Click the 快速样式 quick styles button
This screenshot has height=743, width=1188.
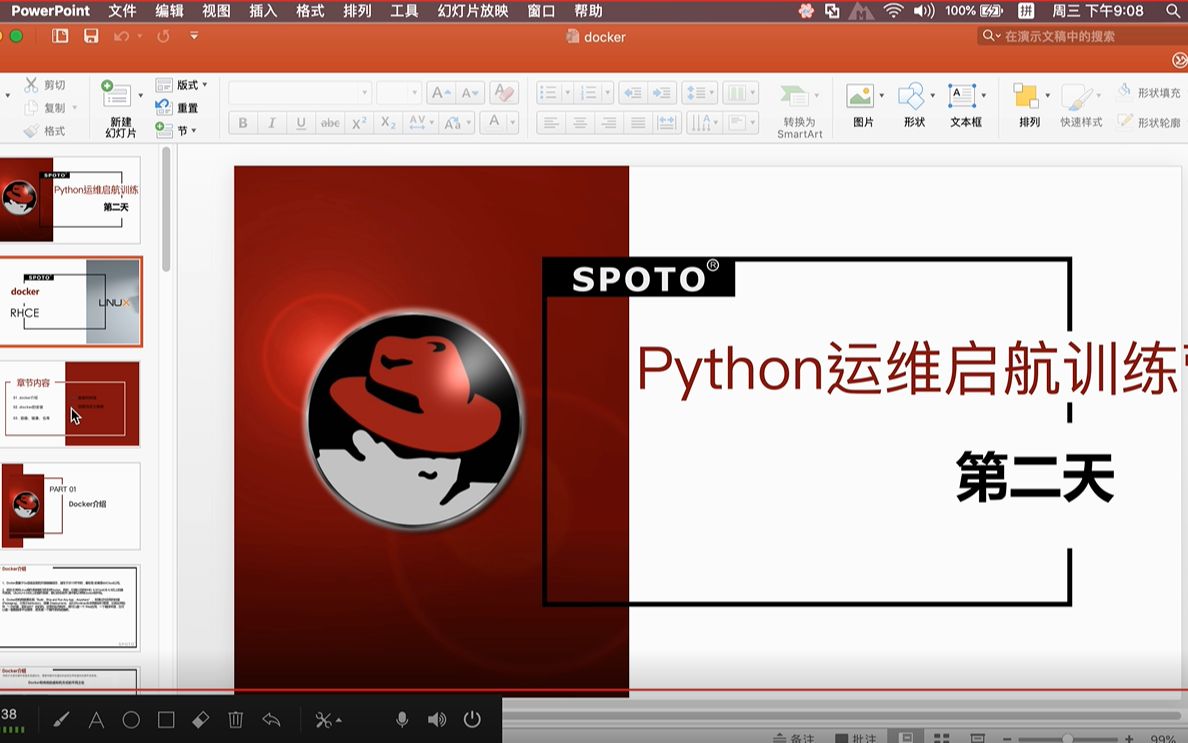(x=1081, y=106)
